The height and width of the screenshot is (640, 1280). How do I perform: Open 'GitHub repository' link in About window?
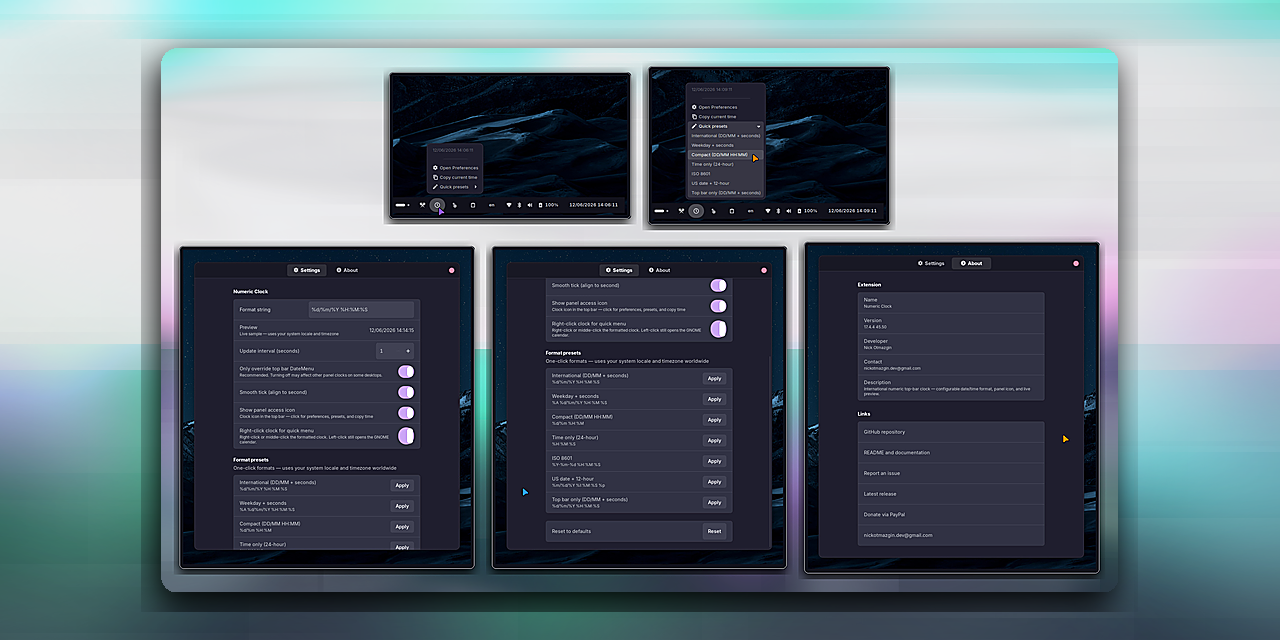[951, 432]
